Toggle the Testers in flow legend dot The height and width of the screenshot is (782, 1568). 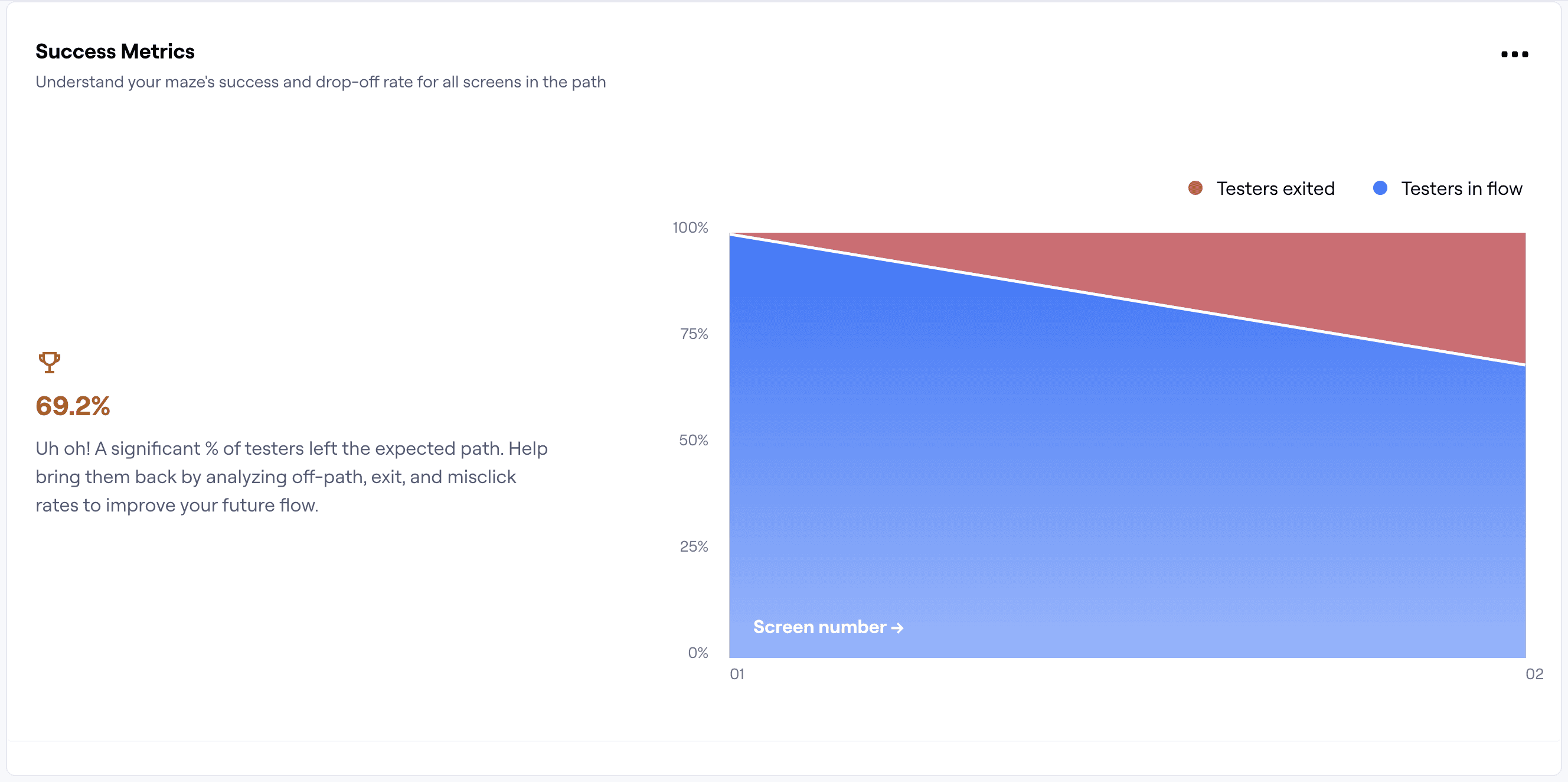1380,188
